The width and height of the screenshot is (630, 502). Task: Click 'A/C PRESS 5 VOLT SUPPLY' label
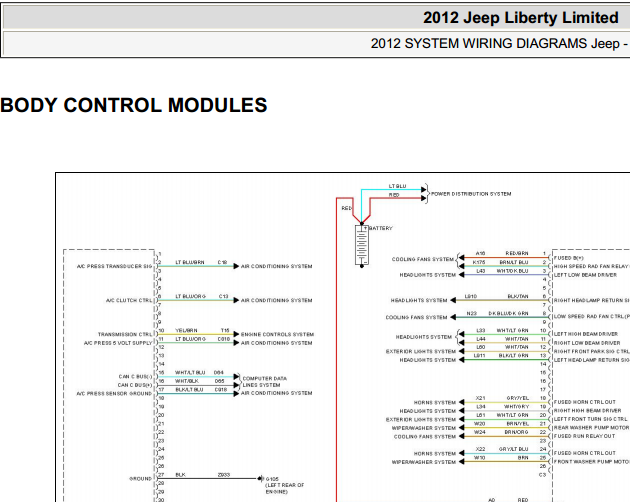pyautogui.click(x=118, y=343)
